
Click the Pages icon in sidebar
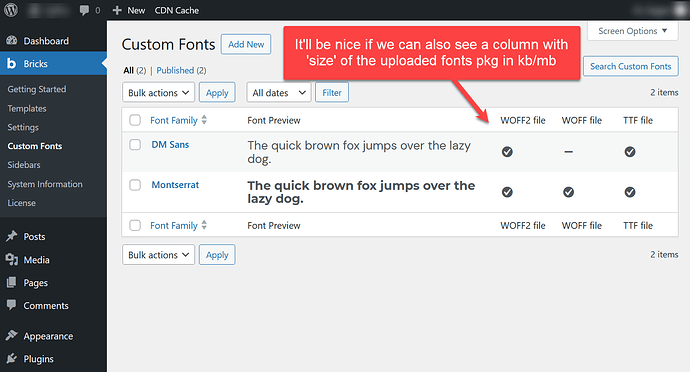[x=12, y=283]
